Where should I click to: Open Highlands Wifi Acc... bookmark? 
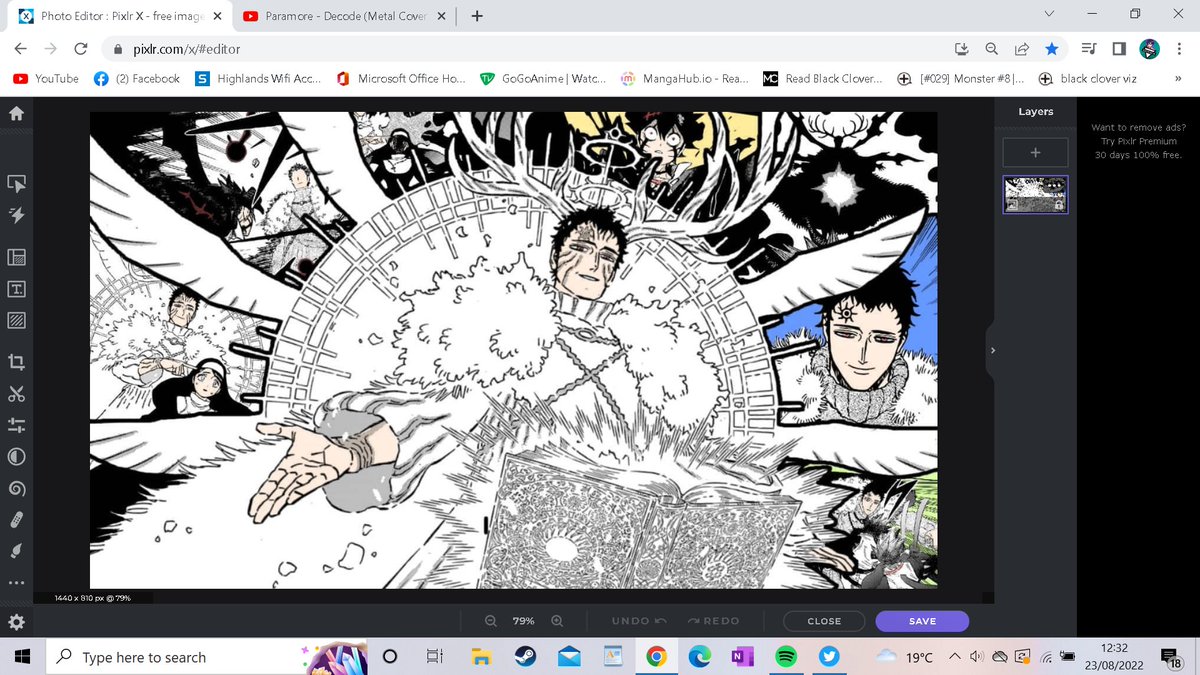point(258,78)
